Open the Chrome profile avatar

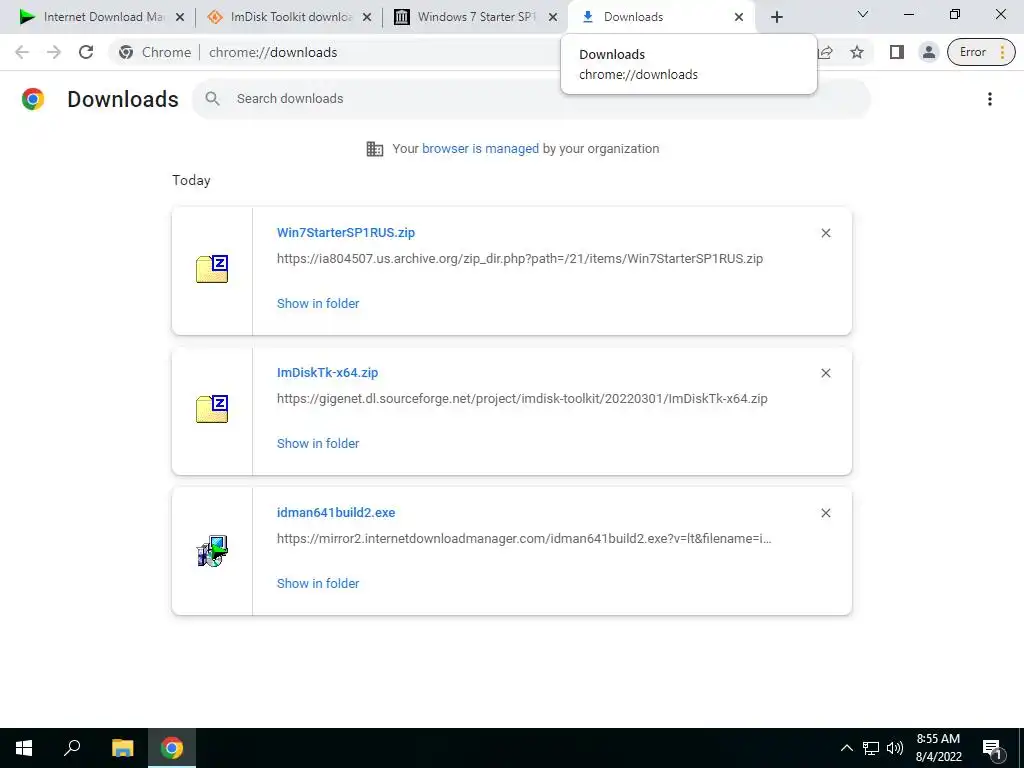tap(929, 52)
